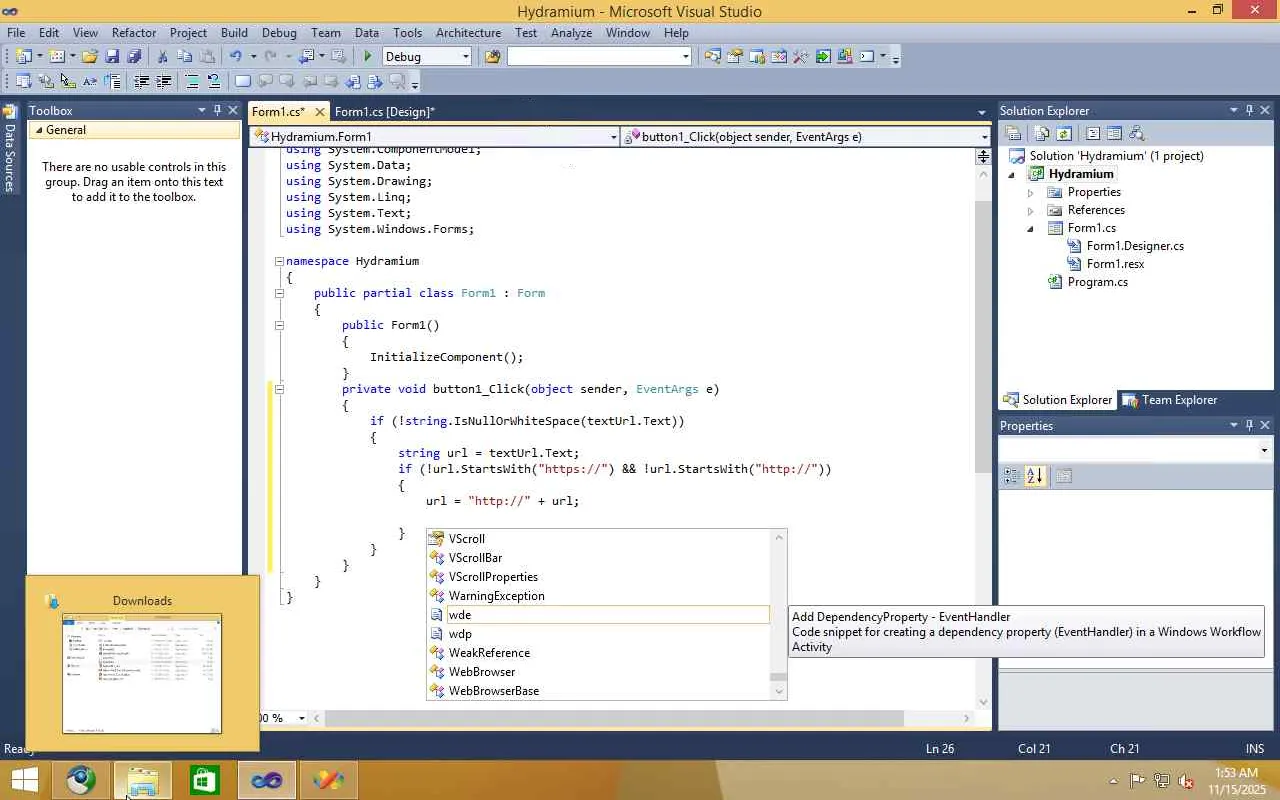Start debugging with the green play icon
The height and width of the screenshot is (800, 1280).
(x=368, y=57)
